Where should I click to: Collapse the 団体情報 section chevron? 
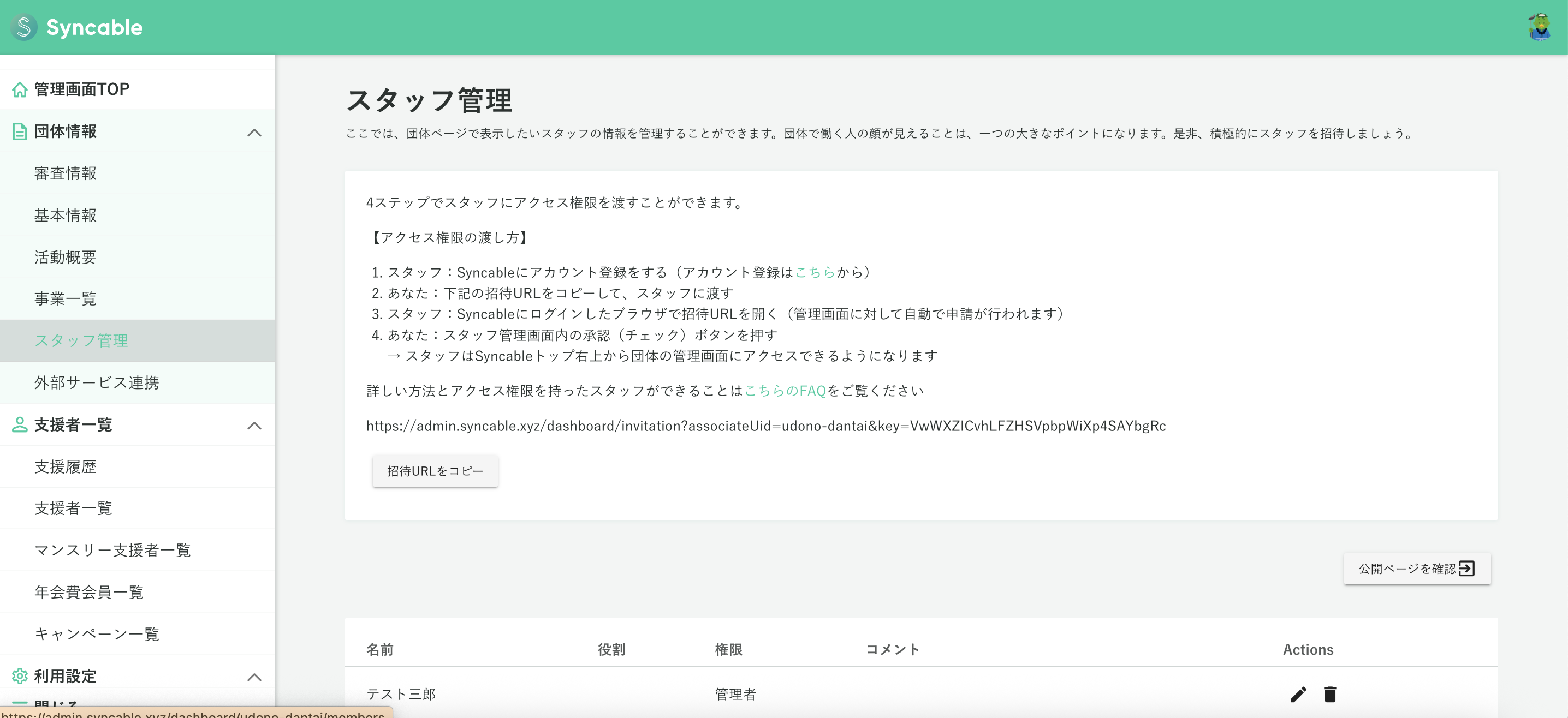pyautogui.click(x=255, y=133)
